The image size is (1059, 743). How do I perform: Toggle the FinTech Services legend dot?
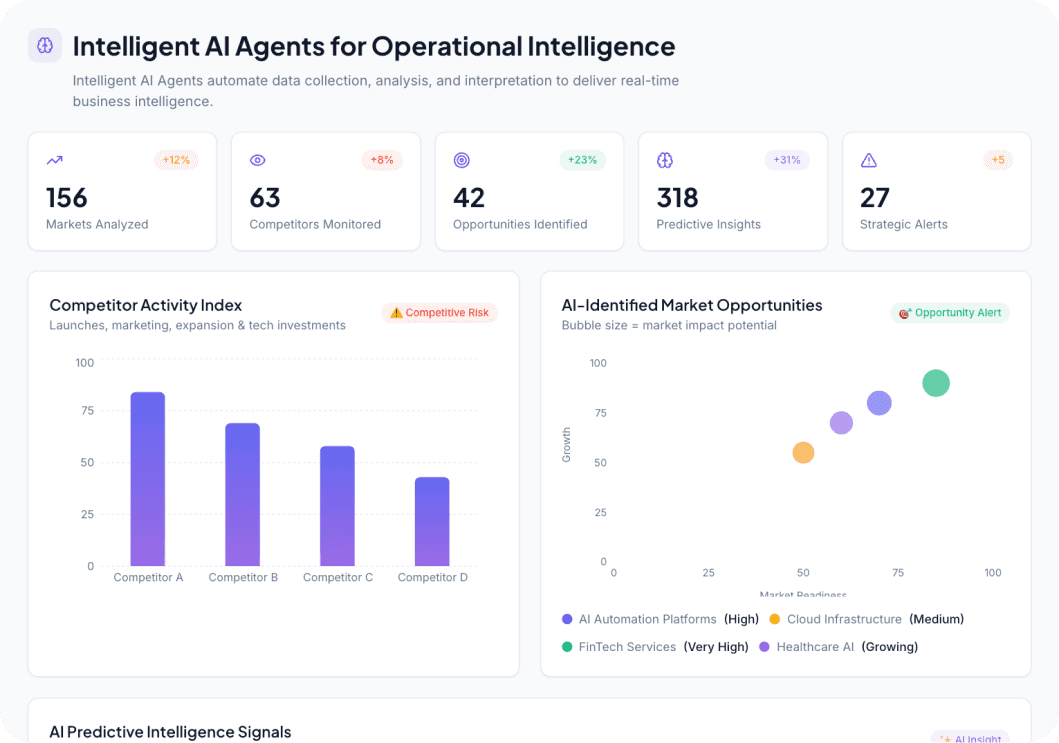coord(567,647)
